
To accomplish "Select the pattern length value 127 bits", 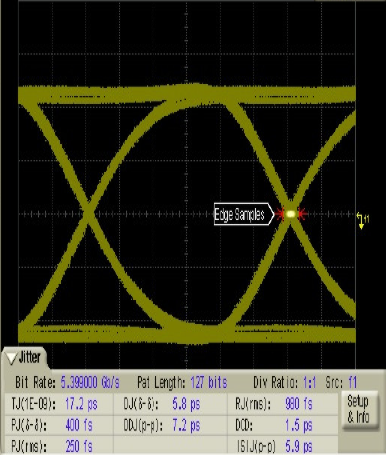I will (x=209, y=383).
